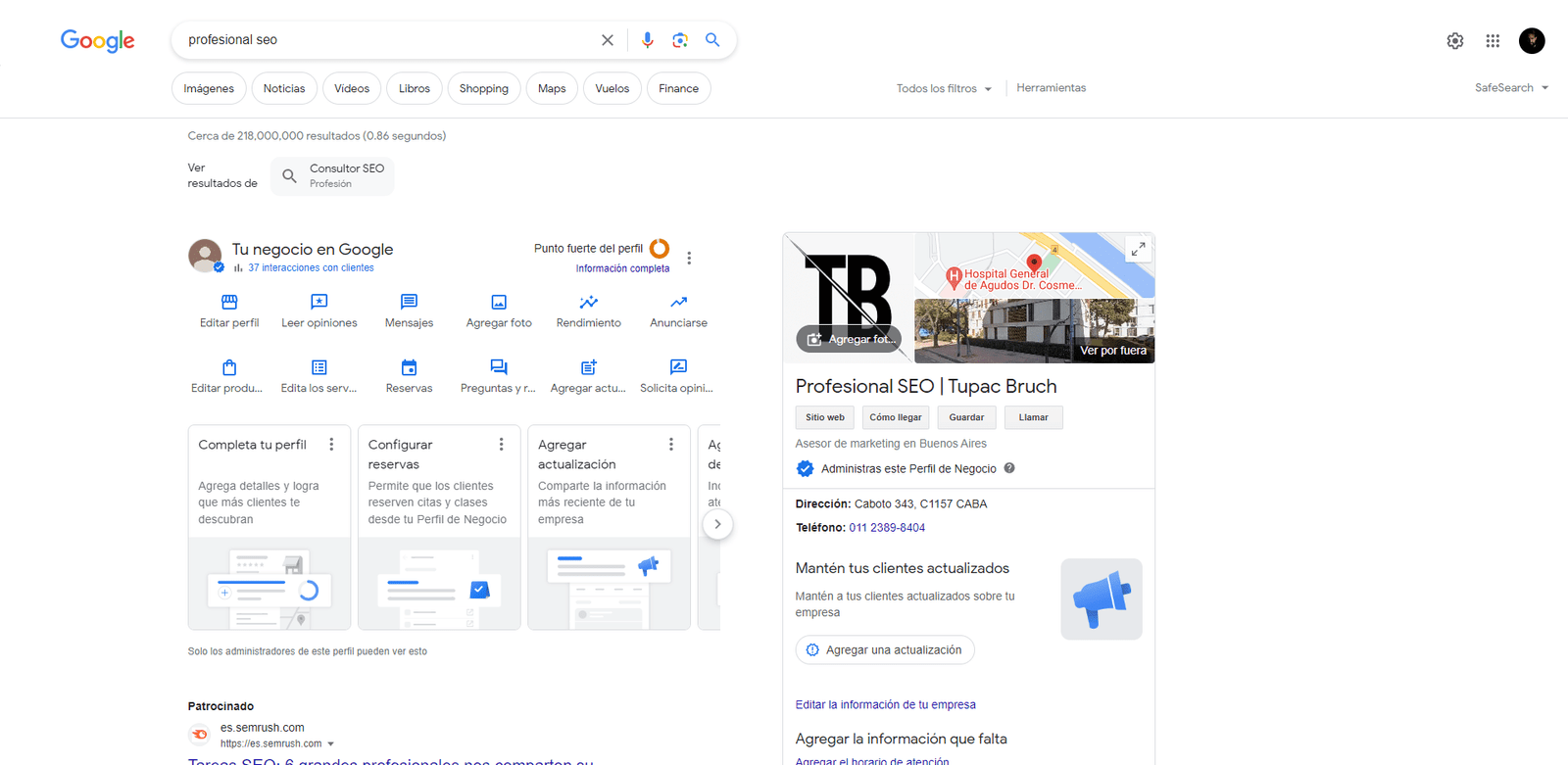The image size is (1568, 765).
Task: Open Google settings gear icon
Action: point(1455,40)
